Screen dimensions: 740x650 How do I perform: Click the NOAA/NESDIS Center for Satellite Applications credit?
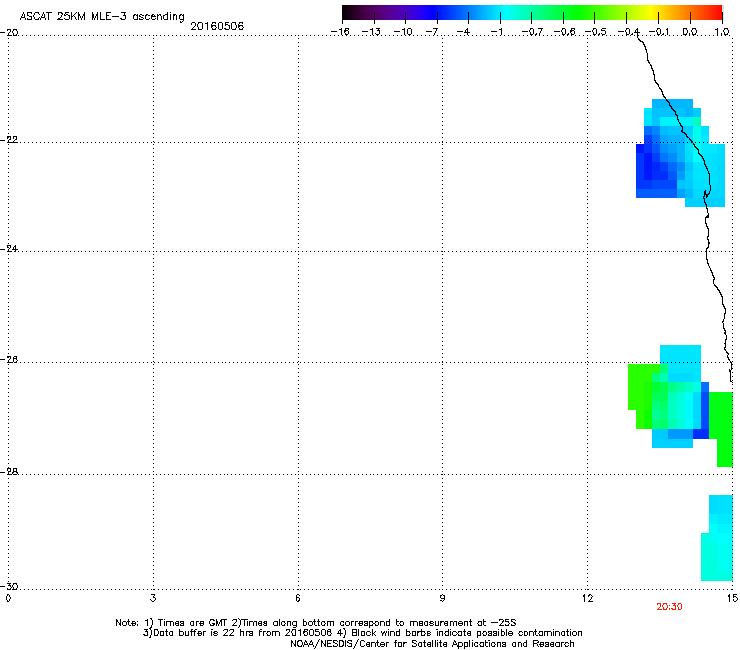coord(432,644)
